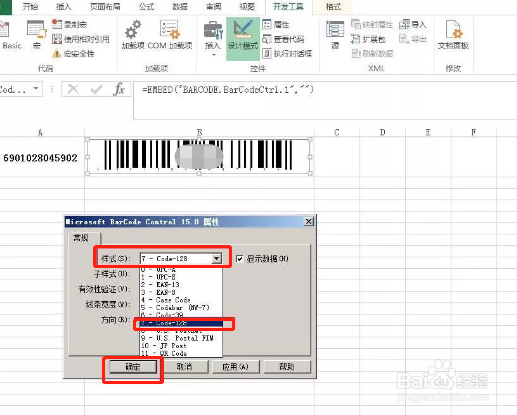Click into the formula bar EMBED text
Screen dimensions: 517x415
(228, 89)
